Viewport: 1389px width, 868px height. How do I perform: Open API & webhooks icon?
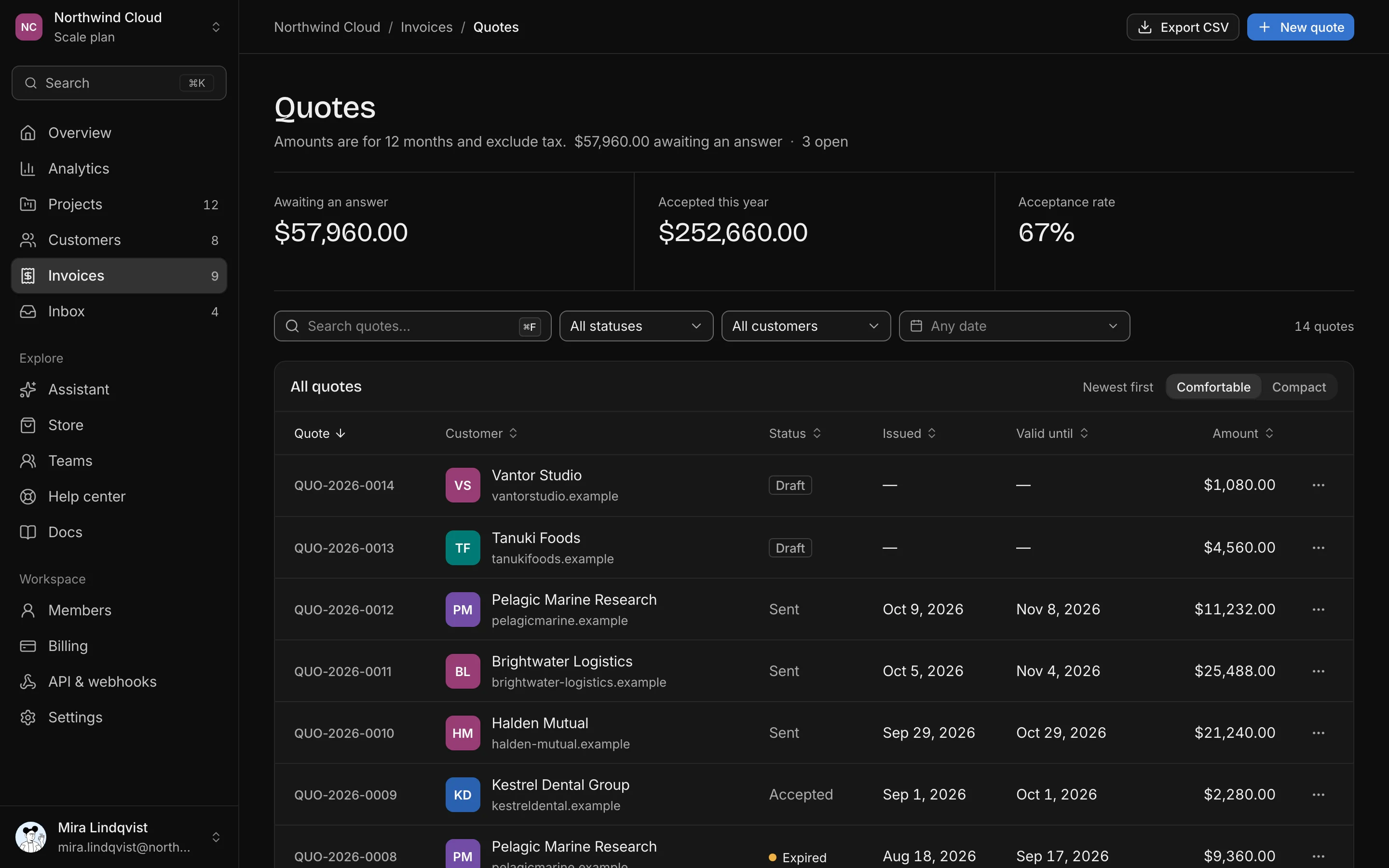[x=27, y=681]
